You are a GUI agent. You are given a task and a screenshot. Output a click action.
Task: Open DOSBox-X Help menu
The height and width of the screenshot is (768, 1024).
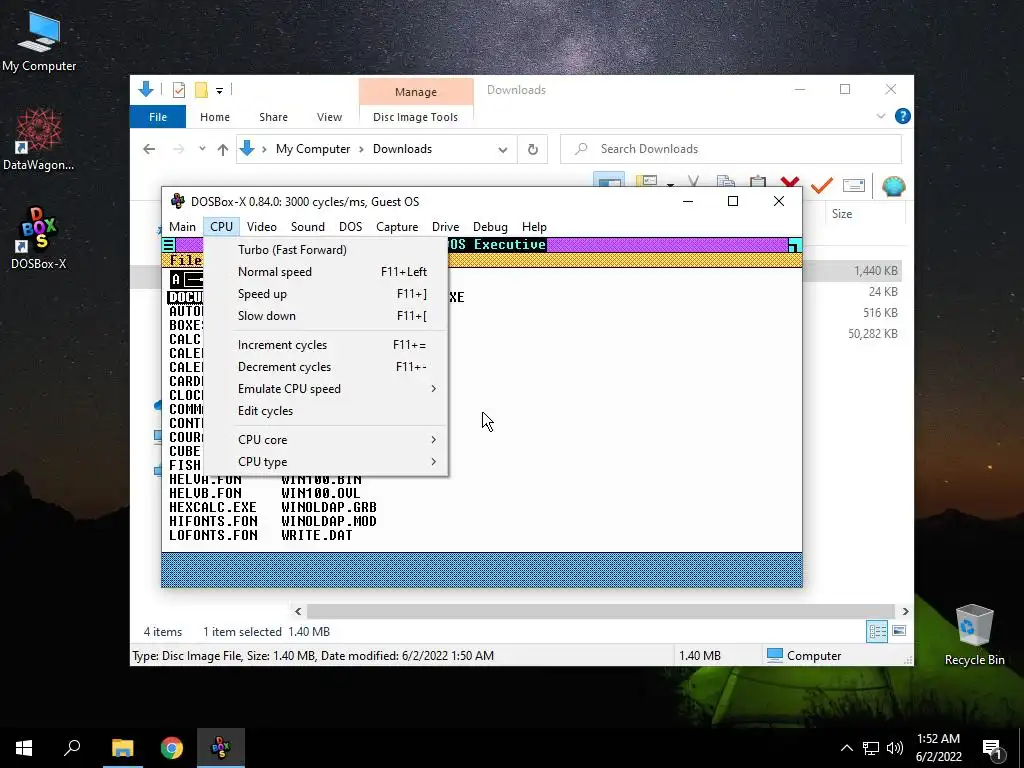pyautogui.click(x=534, y=227)
